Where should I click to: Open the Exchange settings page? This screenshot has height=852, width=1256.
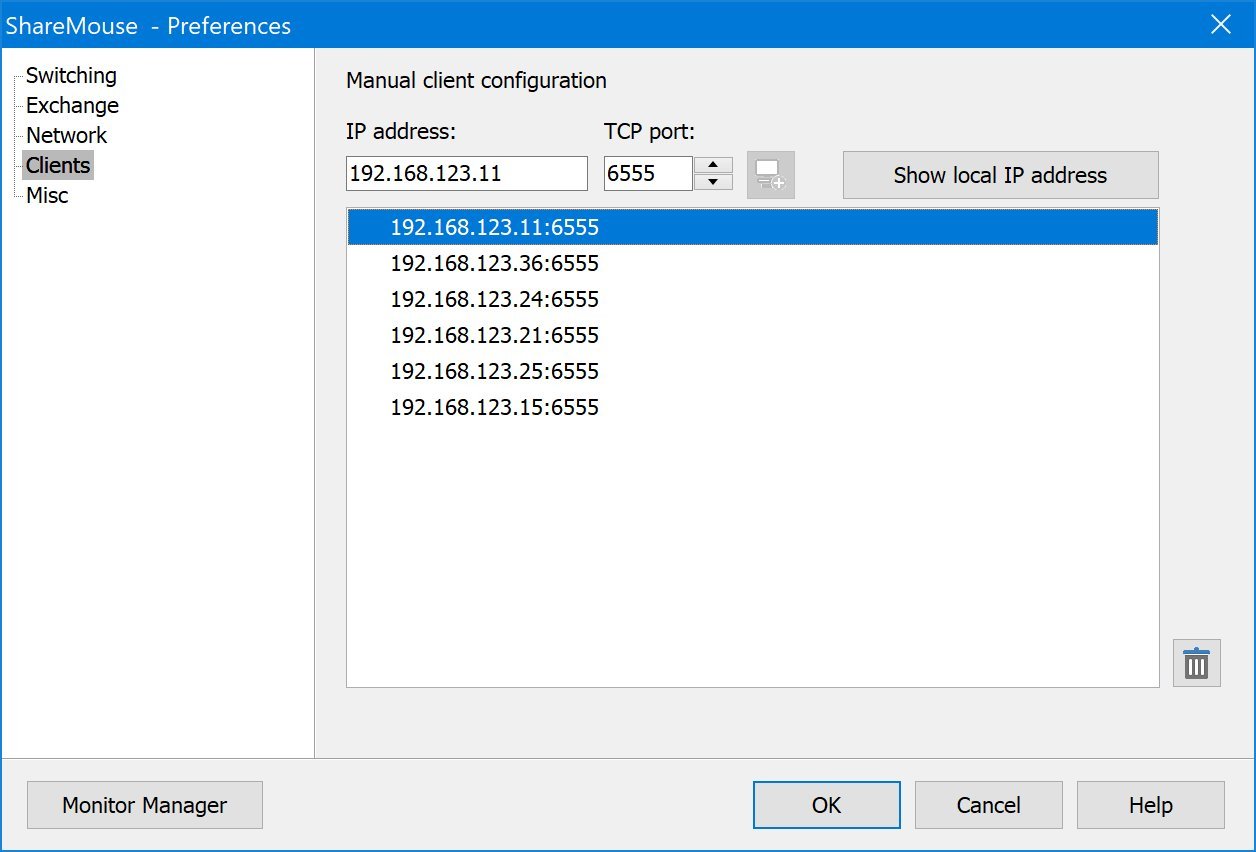click(71, 105)
